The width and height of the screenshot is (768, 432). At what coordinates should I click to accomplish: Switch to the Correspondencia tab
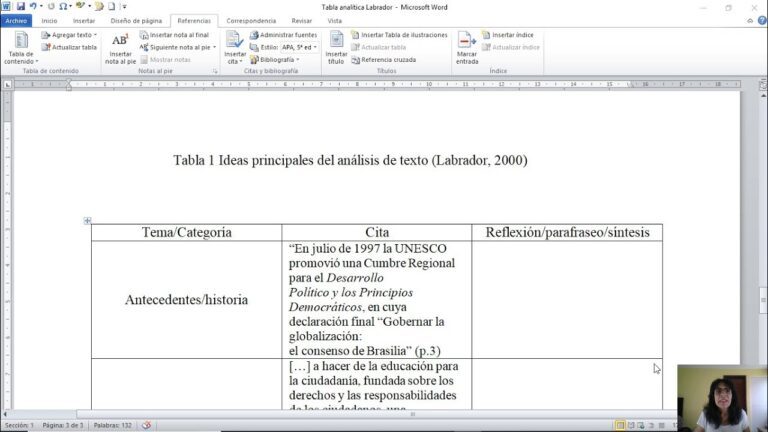pyautogui.click(x=251, y=21)
